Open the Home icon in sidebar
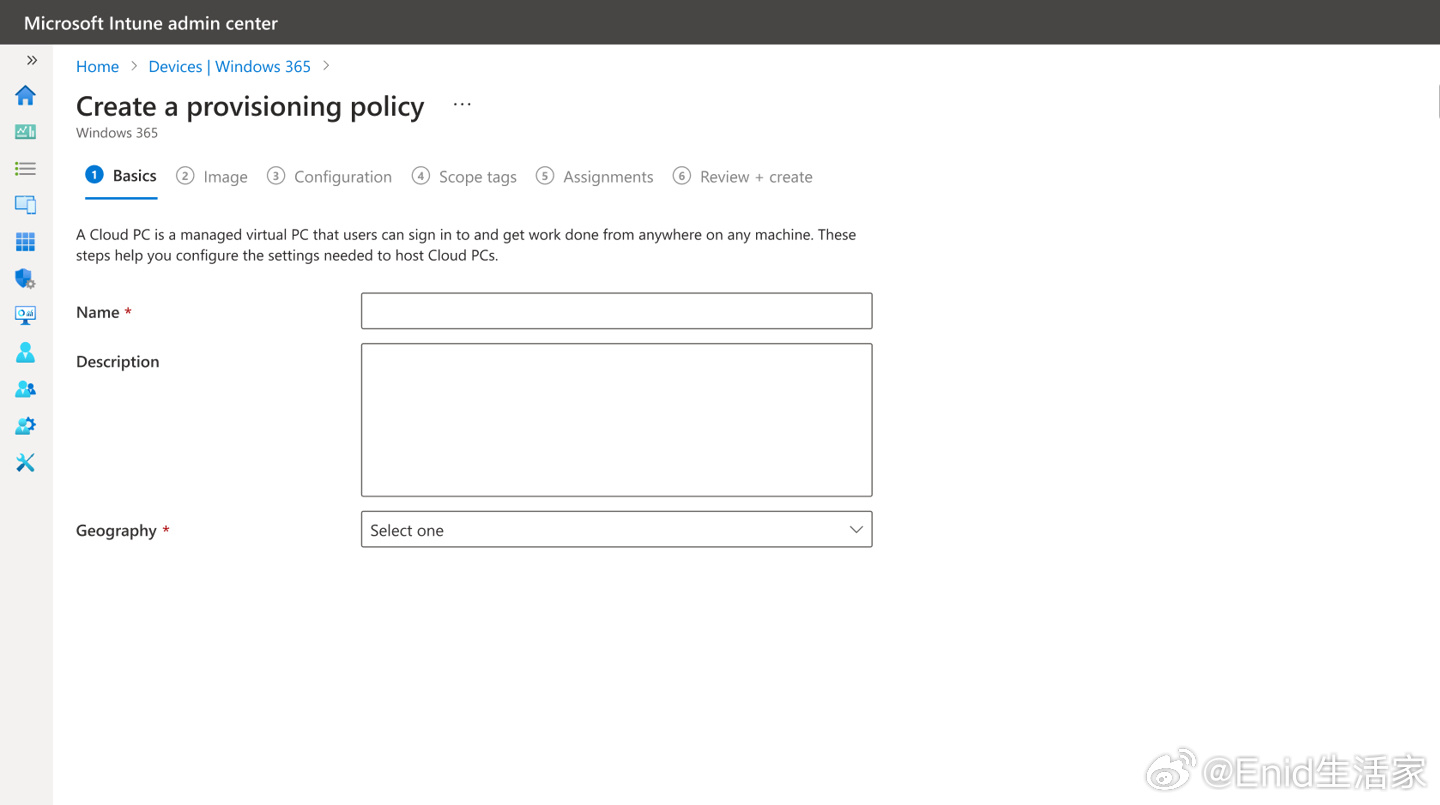Screen dimensions: 1440x805 click(x=25, y=95)
